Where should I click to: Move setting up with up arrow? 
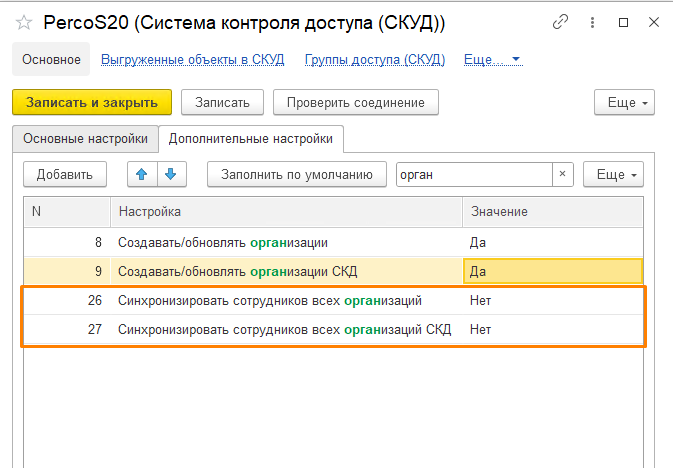(x=141, y=174)
